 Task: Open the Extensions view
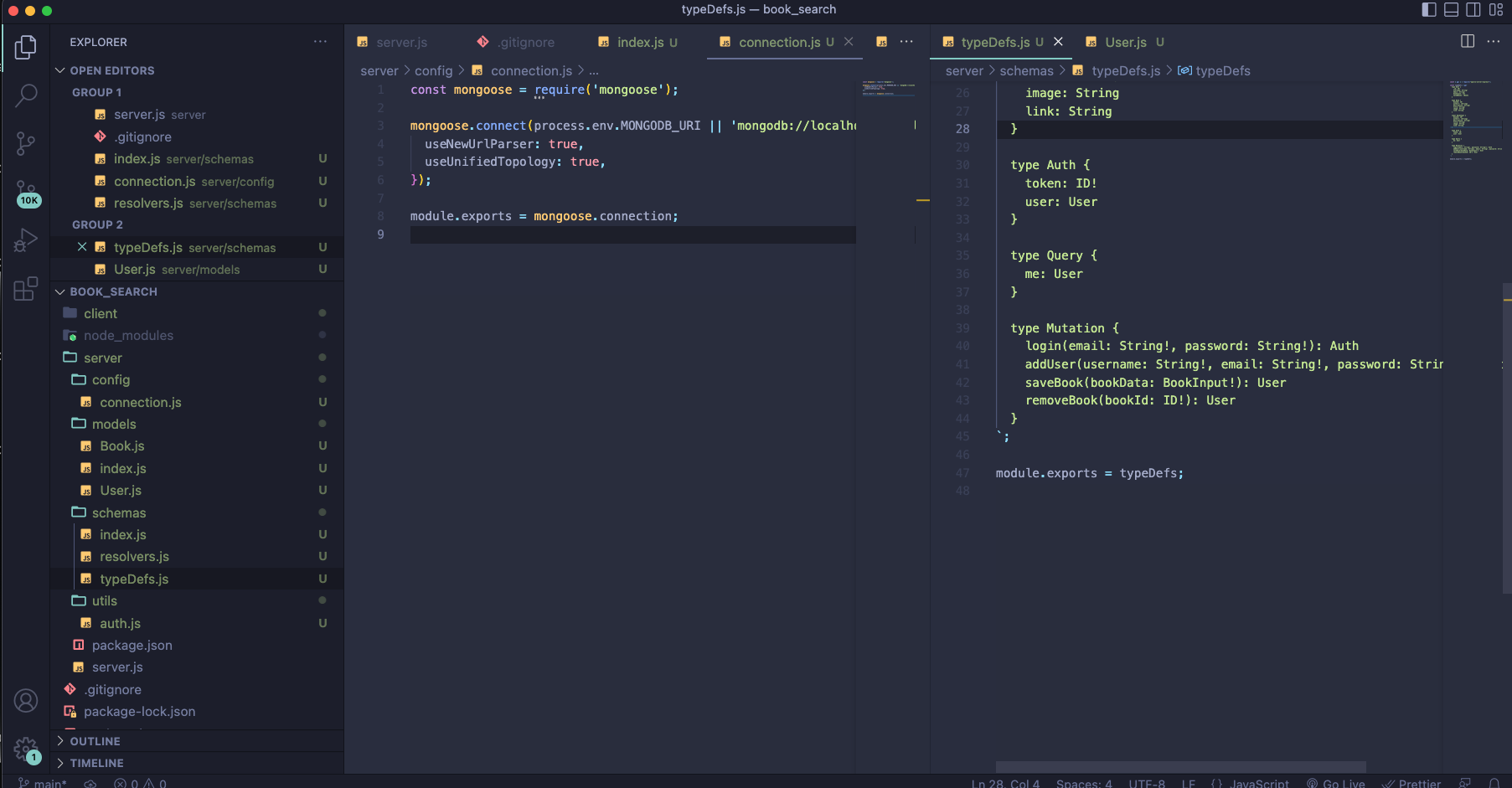point(26,289)
